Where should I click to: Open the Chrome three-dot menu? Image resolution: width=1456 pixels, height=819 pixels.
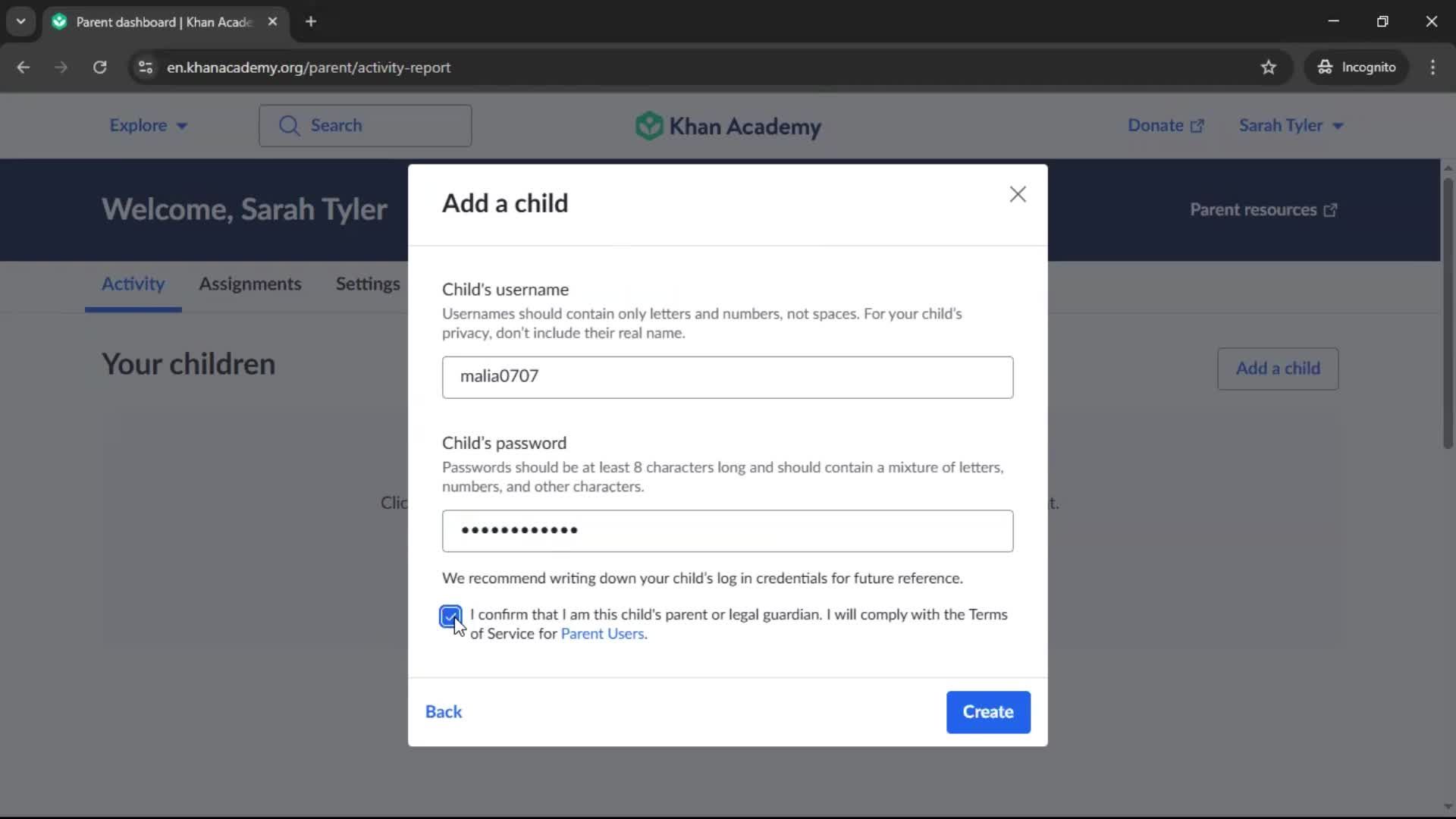[1432, 67]
